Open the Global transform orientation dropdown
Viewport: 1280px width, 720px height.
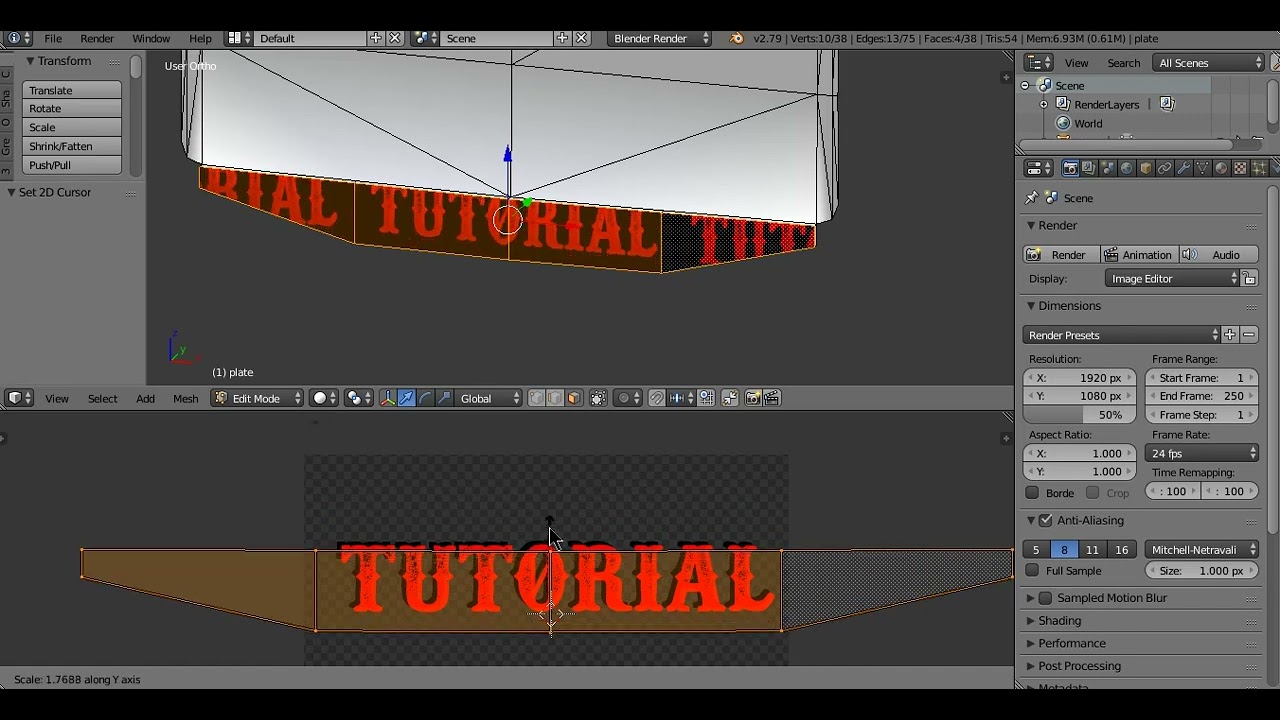pos(489,398)
